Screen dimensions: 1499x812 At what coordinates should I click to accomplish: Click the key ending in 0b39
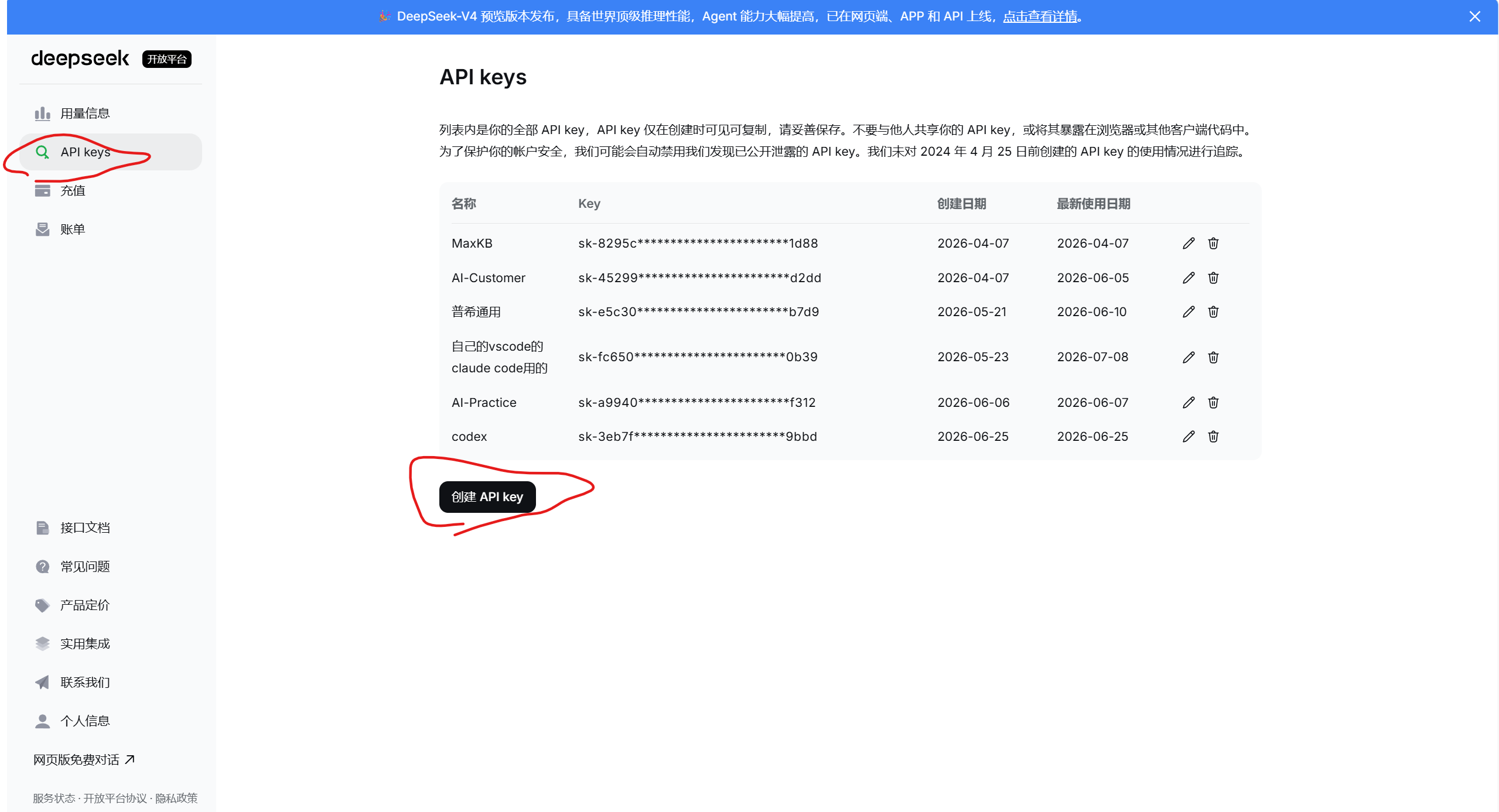coord(698,357)
